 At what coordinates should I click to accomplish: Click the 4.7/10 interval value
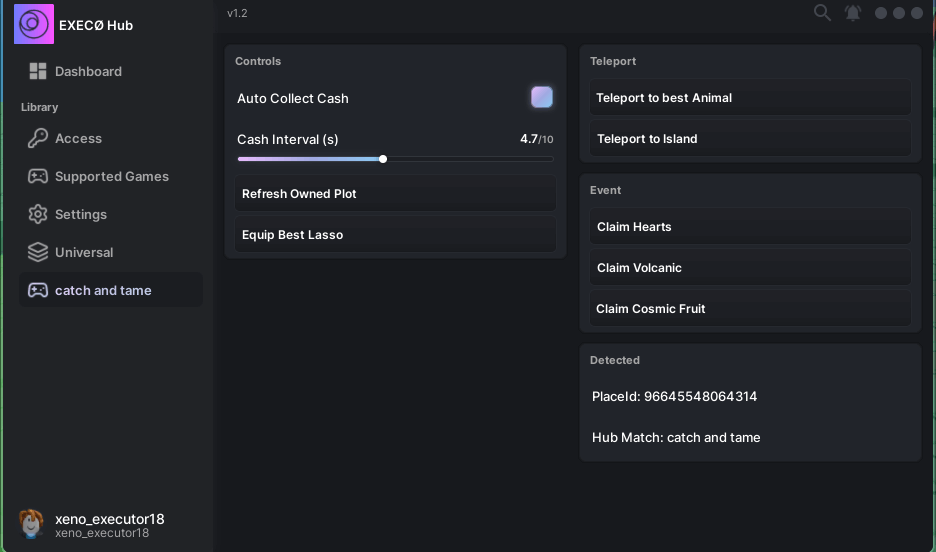point(536,139)
